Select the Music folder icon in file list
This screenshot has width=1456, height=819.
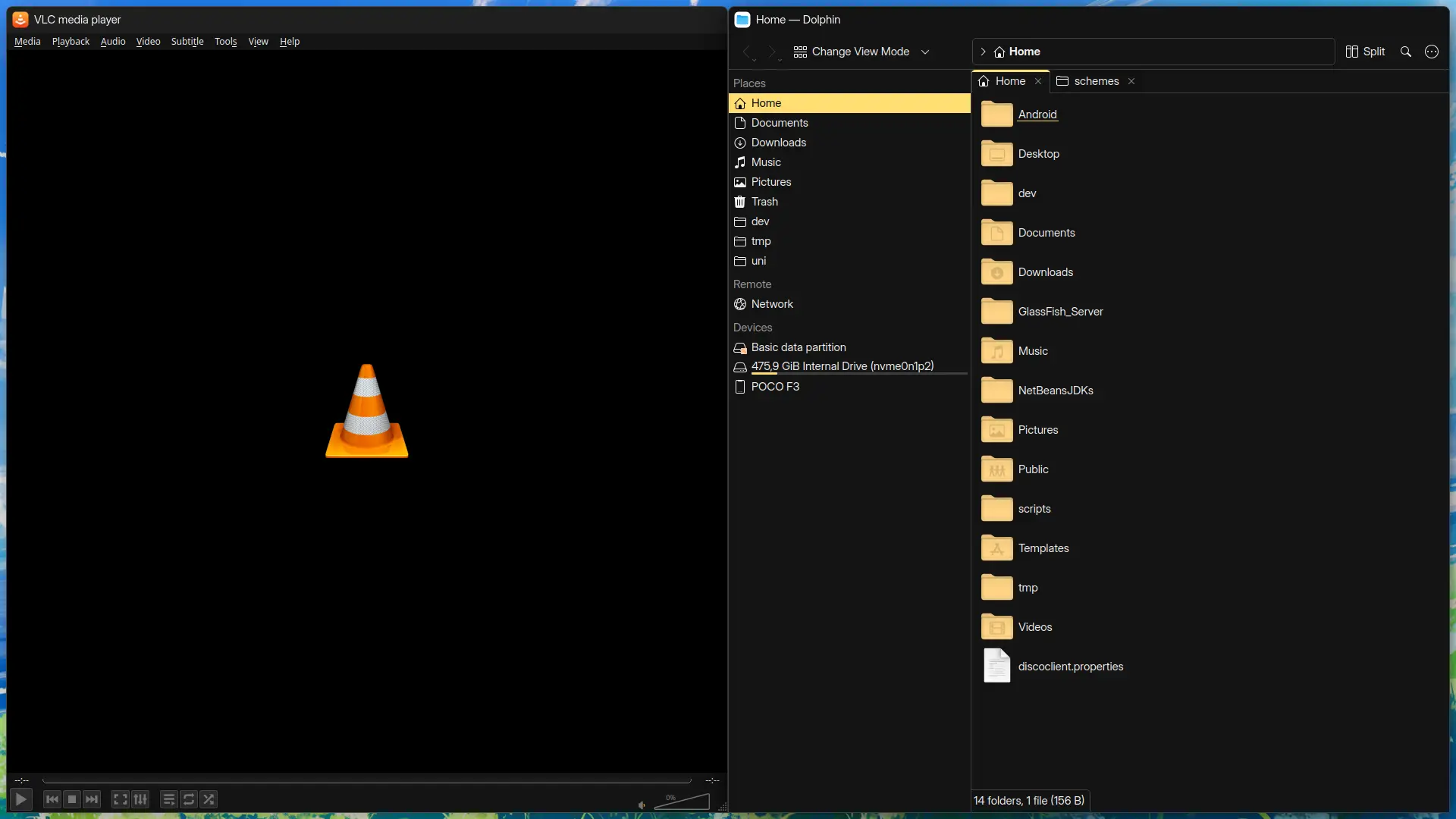(996, 351)
